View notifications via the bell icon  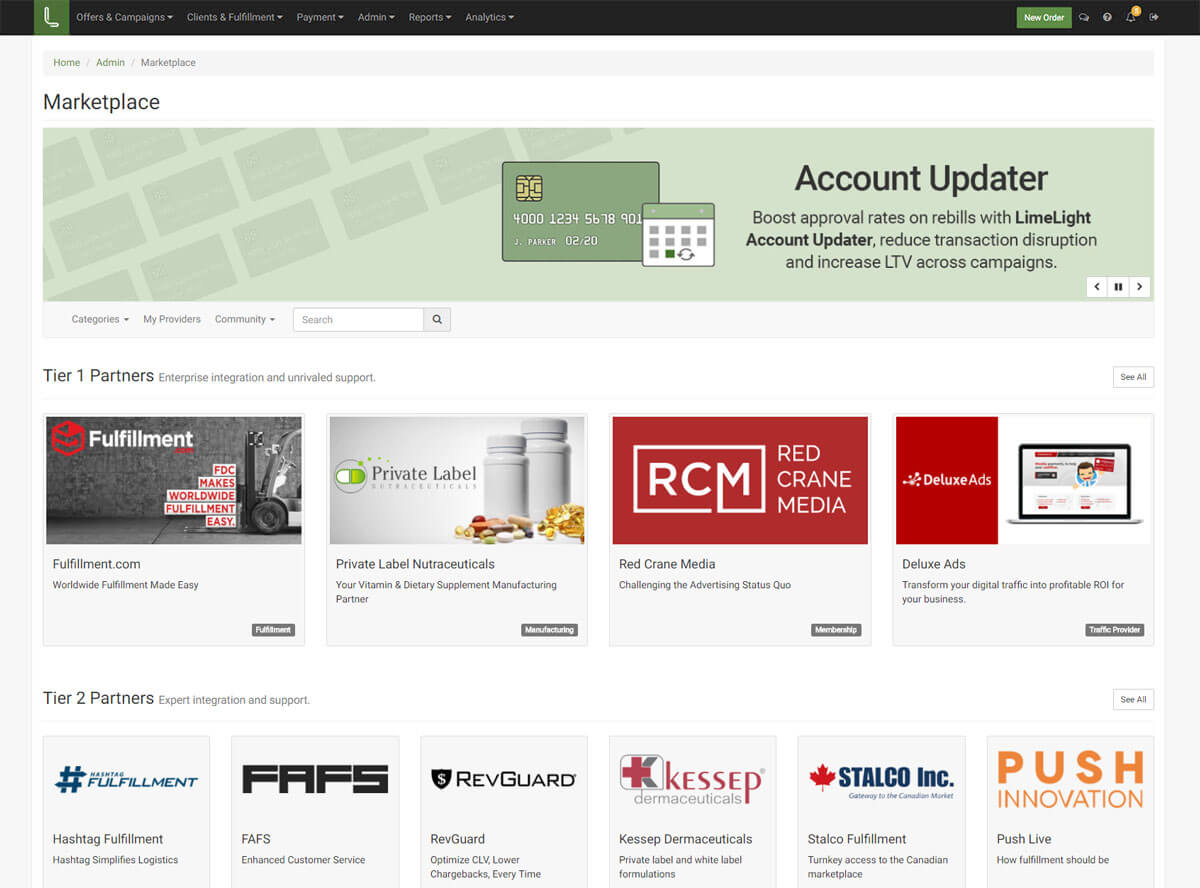tap(1131, 17)
